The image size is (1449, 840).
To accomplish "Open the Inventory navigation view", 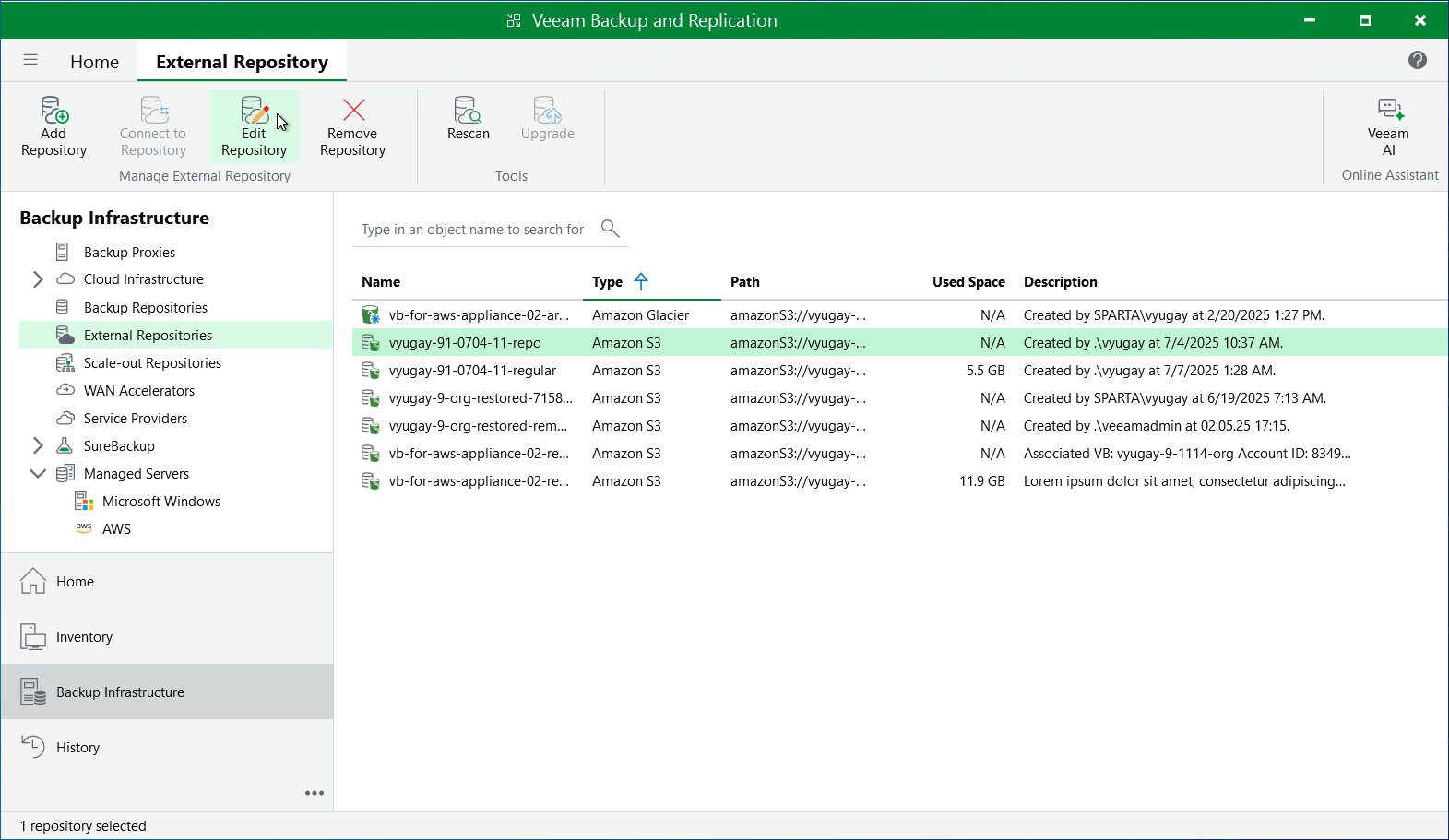I will pyautogui.click(x=84, y=637).
